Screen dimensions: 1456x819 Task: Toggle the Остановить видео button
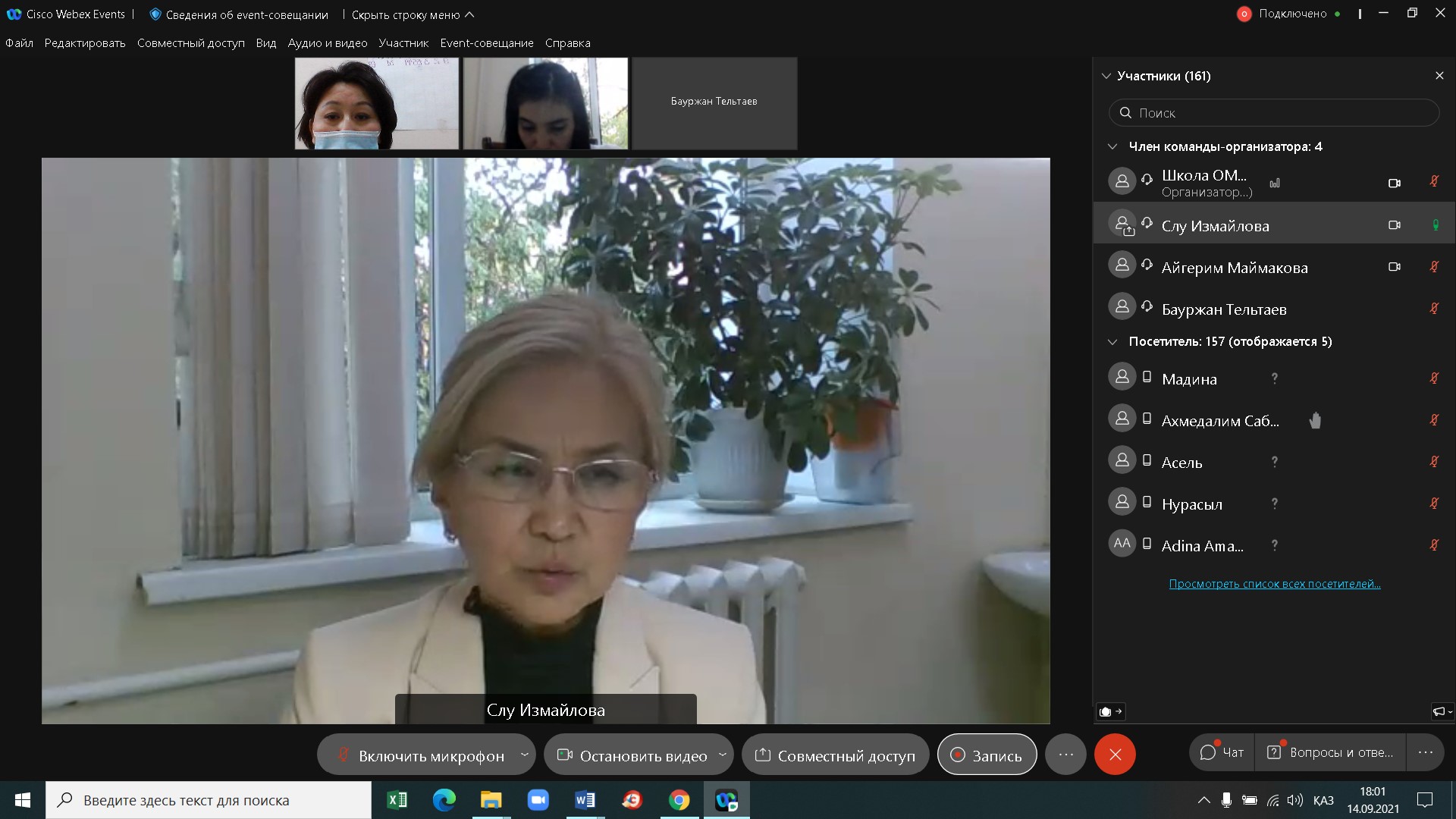(x=633, y=755)
